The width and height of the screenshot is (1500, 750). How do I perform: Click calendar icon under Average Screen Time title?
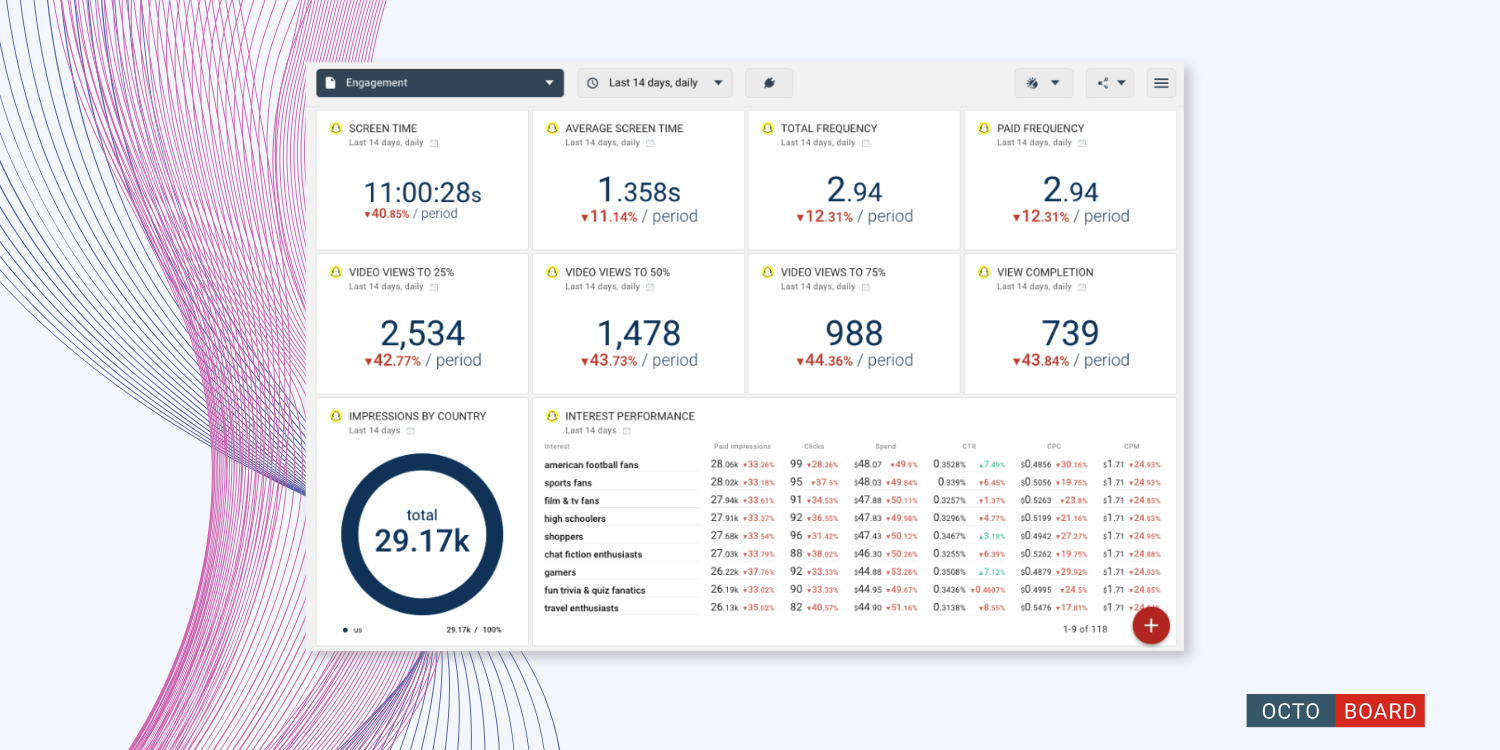tap(650, 143)
